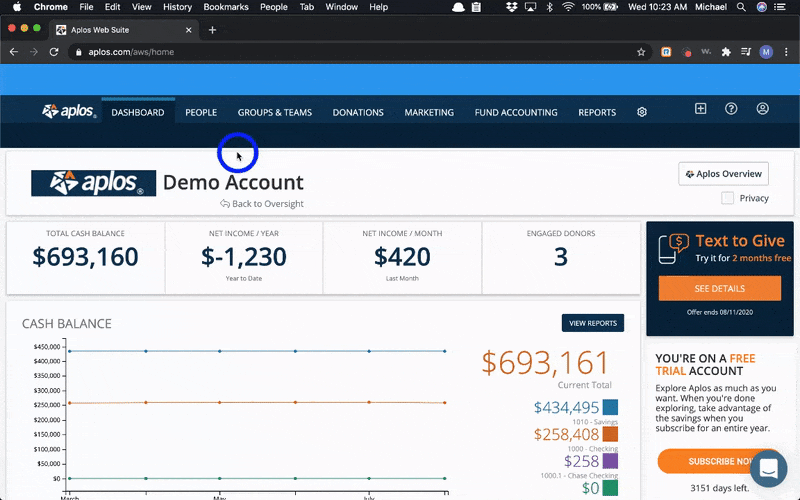Open the user account profile icon
Viewport: 800px width, 500px height.
762,109
